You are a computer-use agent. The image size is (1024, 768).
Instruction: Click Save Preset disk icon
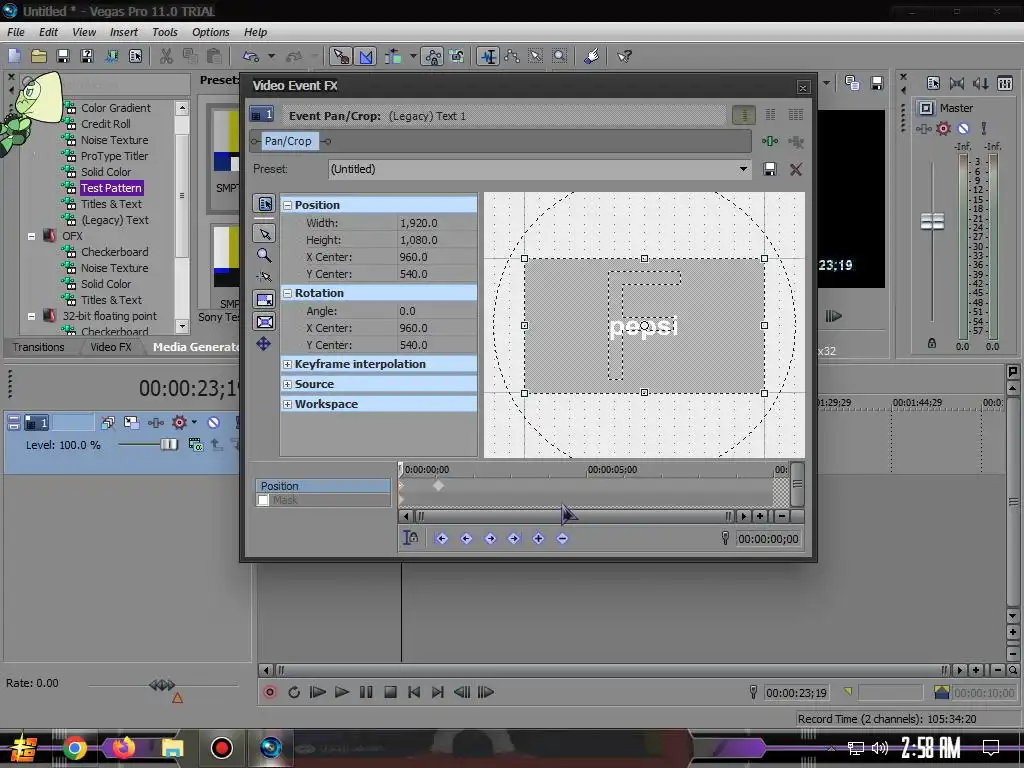(x=770, y=169)
